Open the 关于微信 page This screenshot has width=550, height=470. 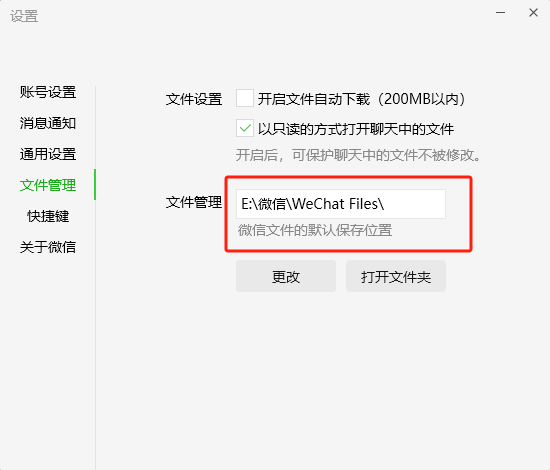pos(48,247)
